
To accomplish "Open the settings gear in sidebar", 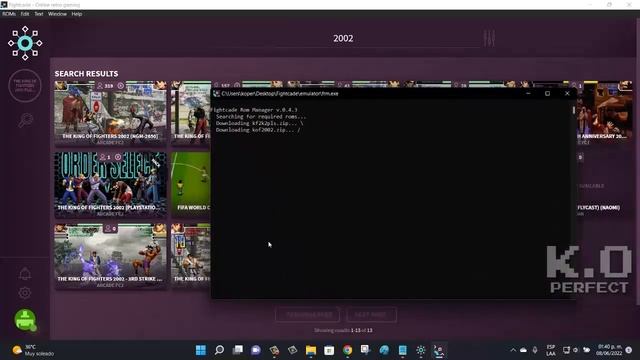I will (x=25, y=293).
